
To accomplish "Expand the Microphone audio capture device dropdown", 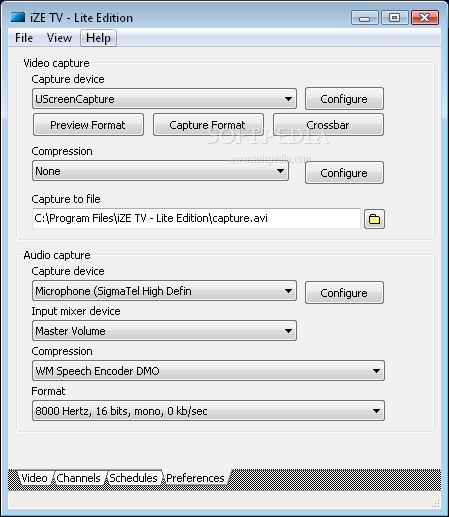I will tap(164, 291).
